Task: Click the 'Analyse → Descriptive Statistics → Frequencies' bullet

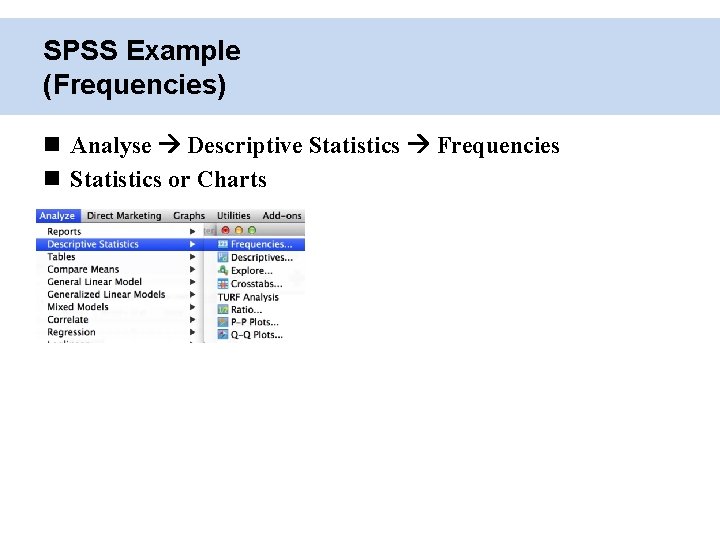Action: (315, 145)
